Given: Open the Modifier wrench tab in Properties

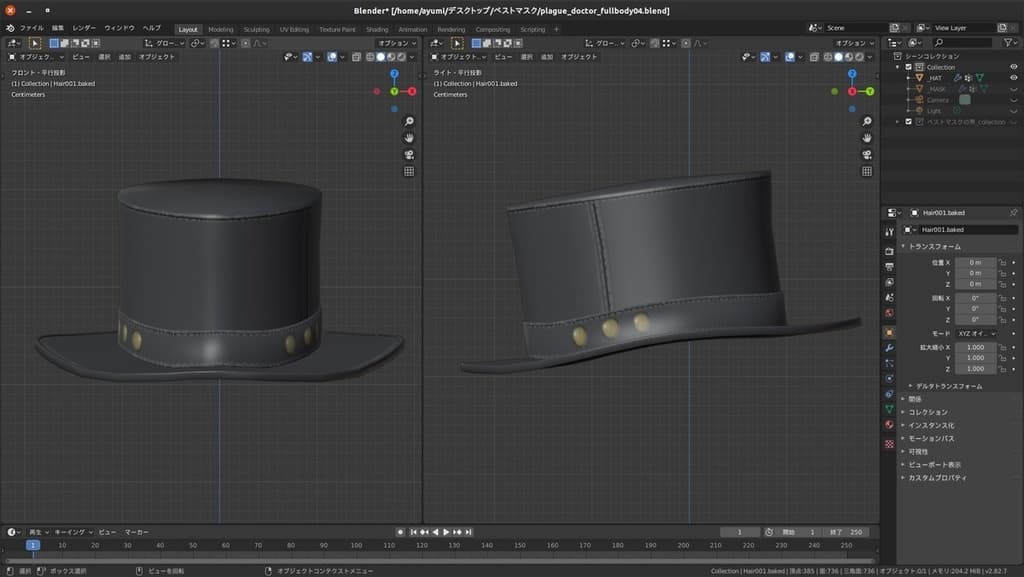Looking at the screenshot, I should pos(889,347).
